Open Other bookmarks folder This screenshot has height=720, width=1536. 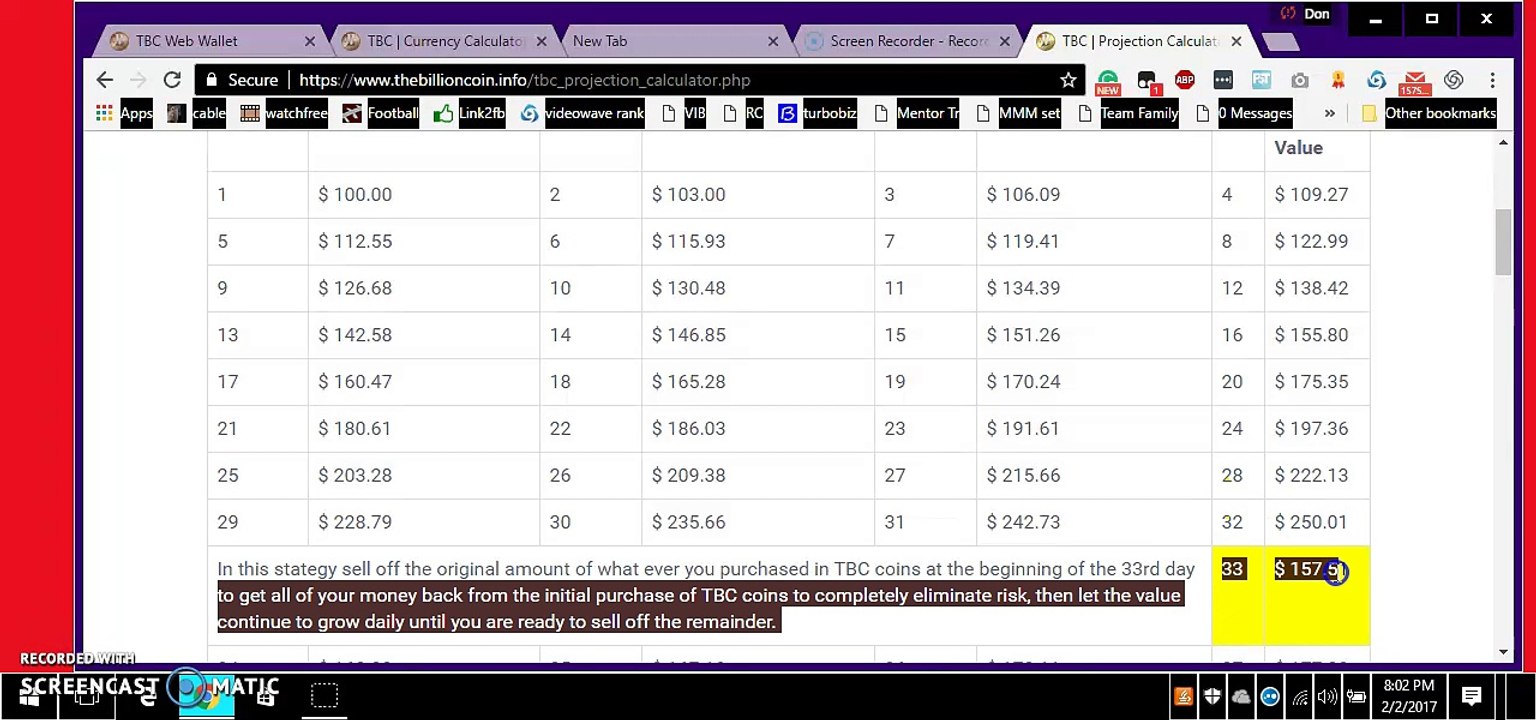tap(1428, 113)
